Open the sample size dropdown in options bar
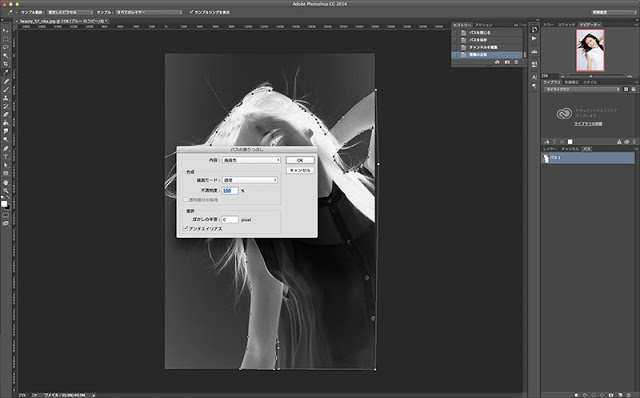The width and height of the screenshot is (640, 398). coord(70,12)
